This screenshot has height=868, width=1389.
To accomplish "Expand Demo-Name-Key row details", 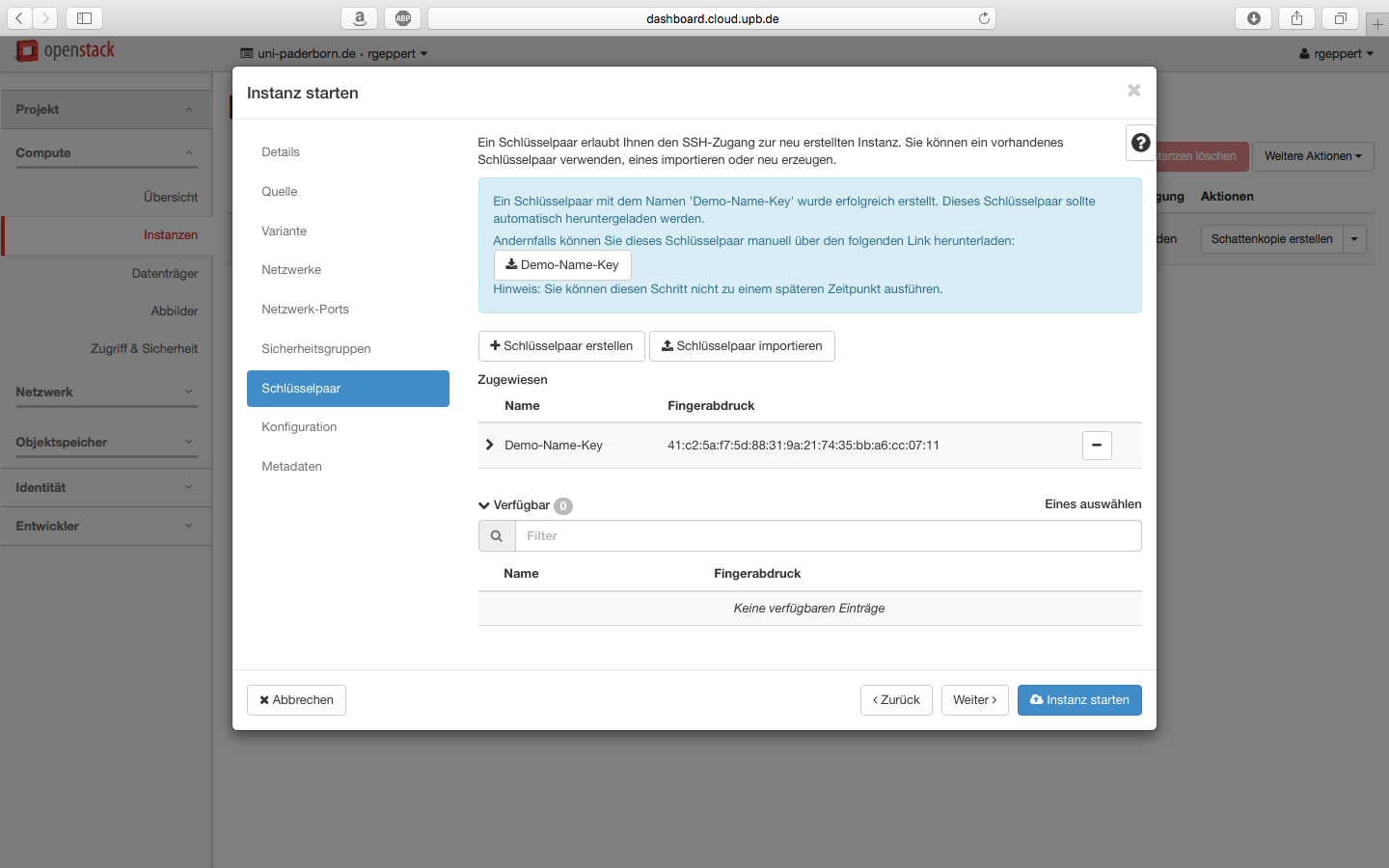I will point(490,445).
